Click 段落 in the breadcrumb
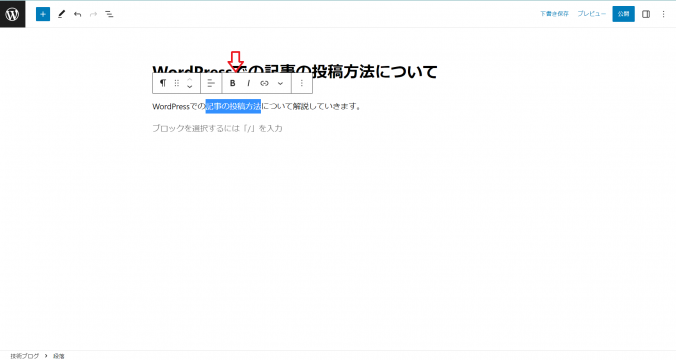The height and width of the screenshot is (360, 676). (x=59, y=356)
